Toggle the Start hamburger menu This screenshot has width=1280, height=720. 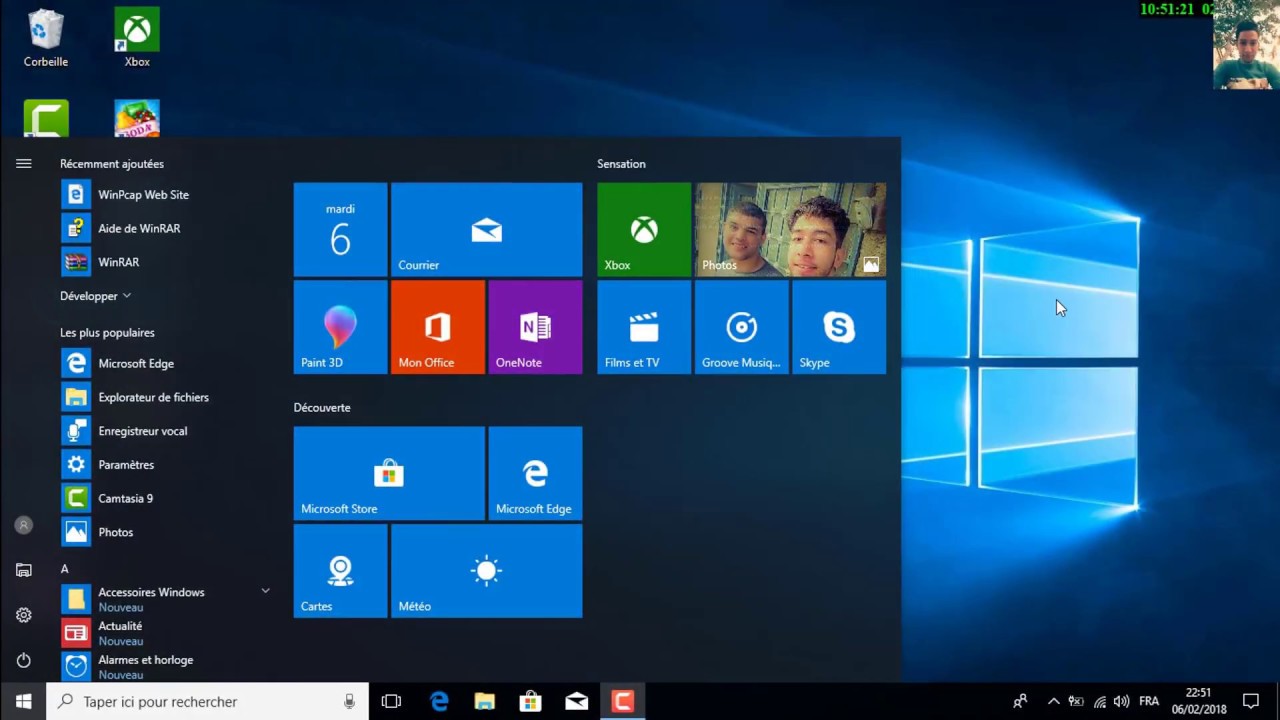pos(24,164)
